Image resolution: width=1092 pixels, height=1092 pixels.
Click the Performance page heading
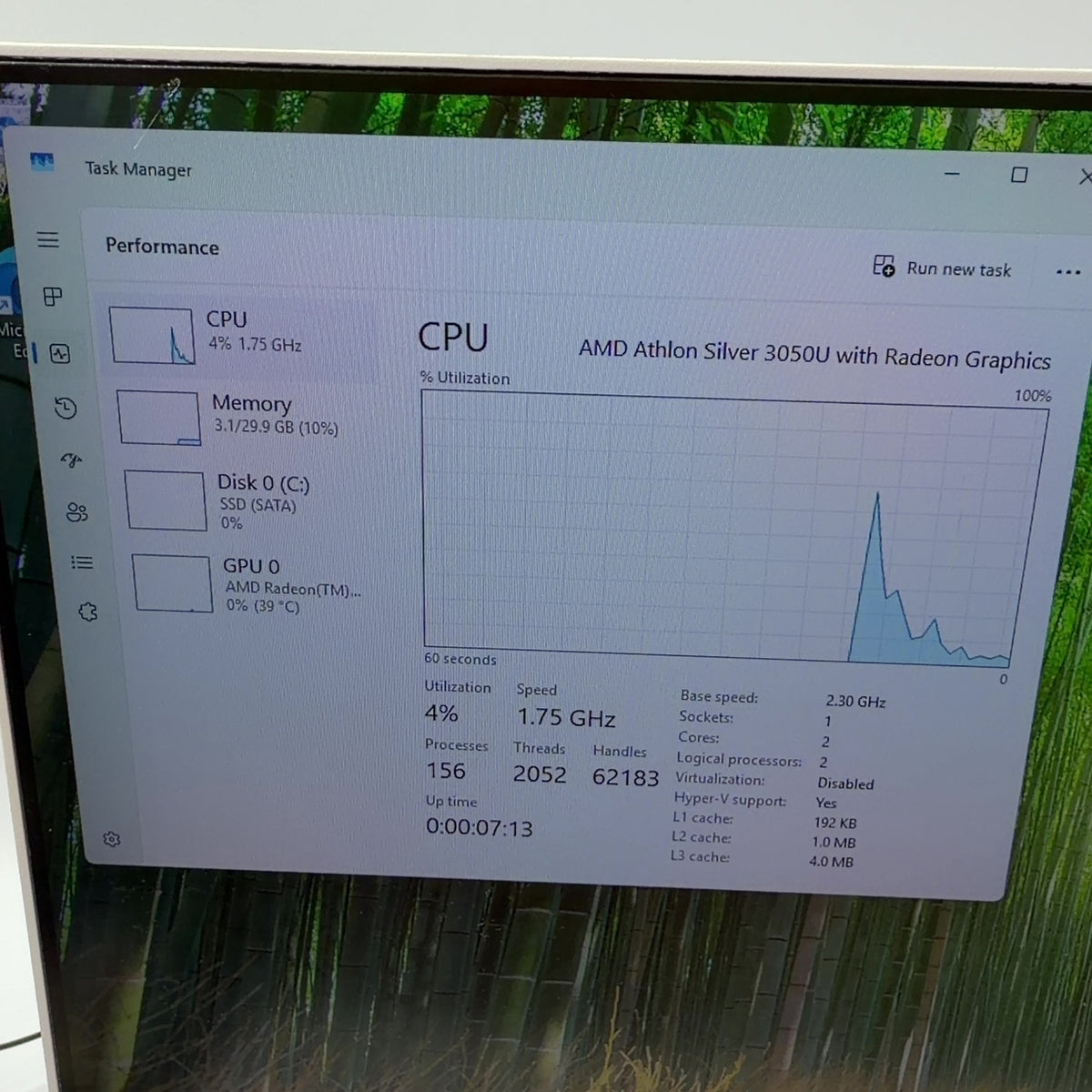(162, 246)
